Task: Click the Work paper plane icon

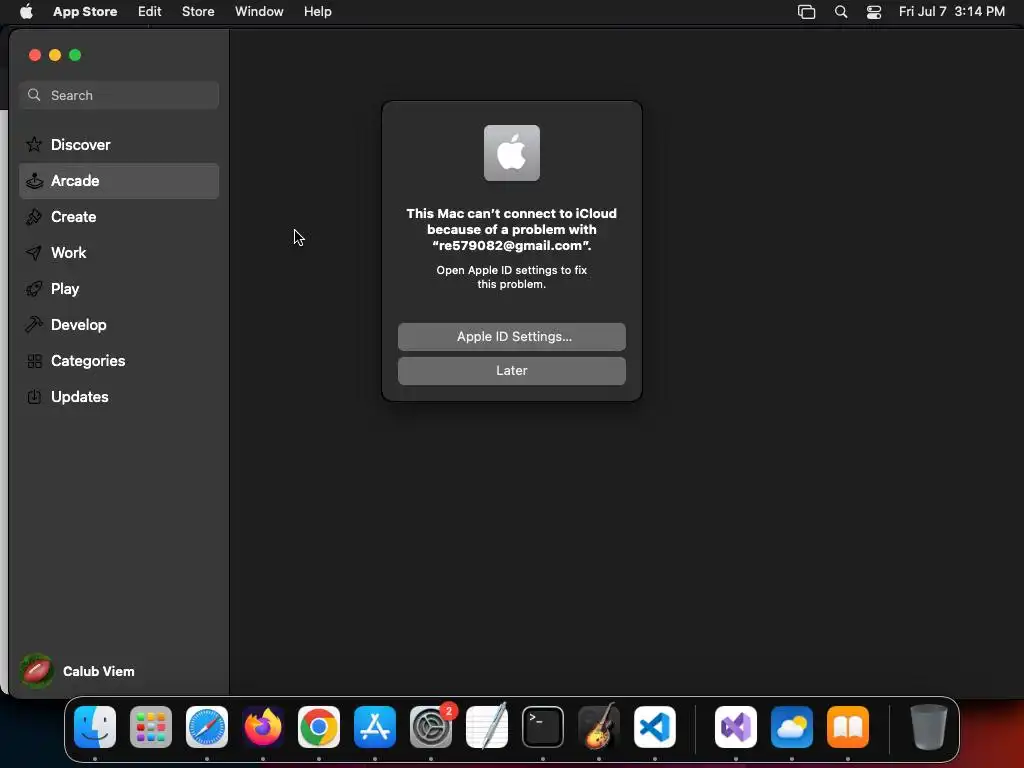Action: point(34,253)
